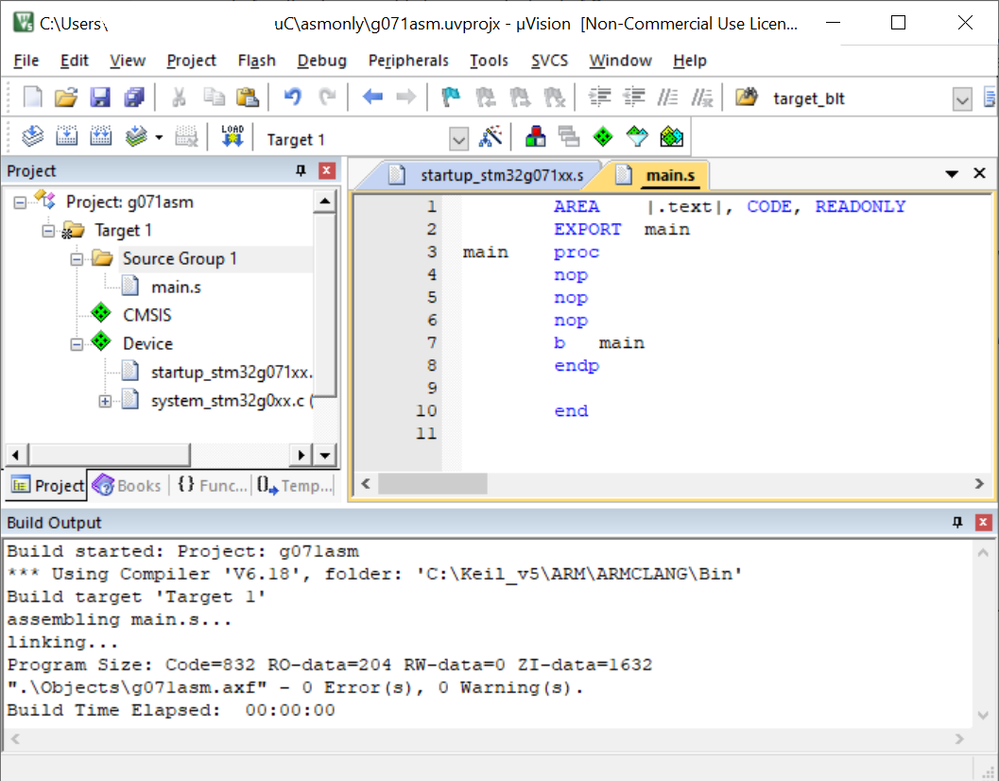Click the editor horizontal scrollbar thumb
Viewport: 999px width, 781px height.
click(433, 484)
